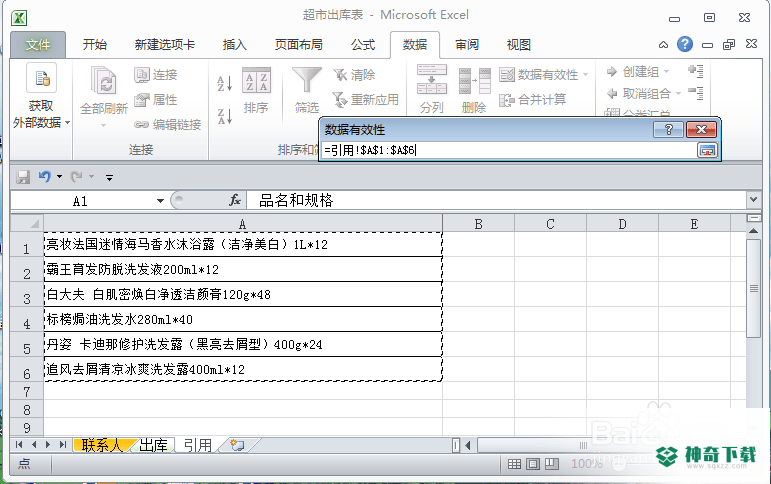Click the horizontal scrollbar thumb

point(584,445)
